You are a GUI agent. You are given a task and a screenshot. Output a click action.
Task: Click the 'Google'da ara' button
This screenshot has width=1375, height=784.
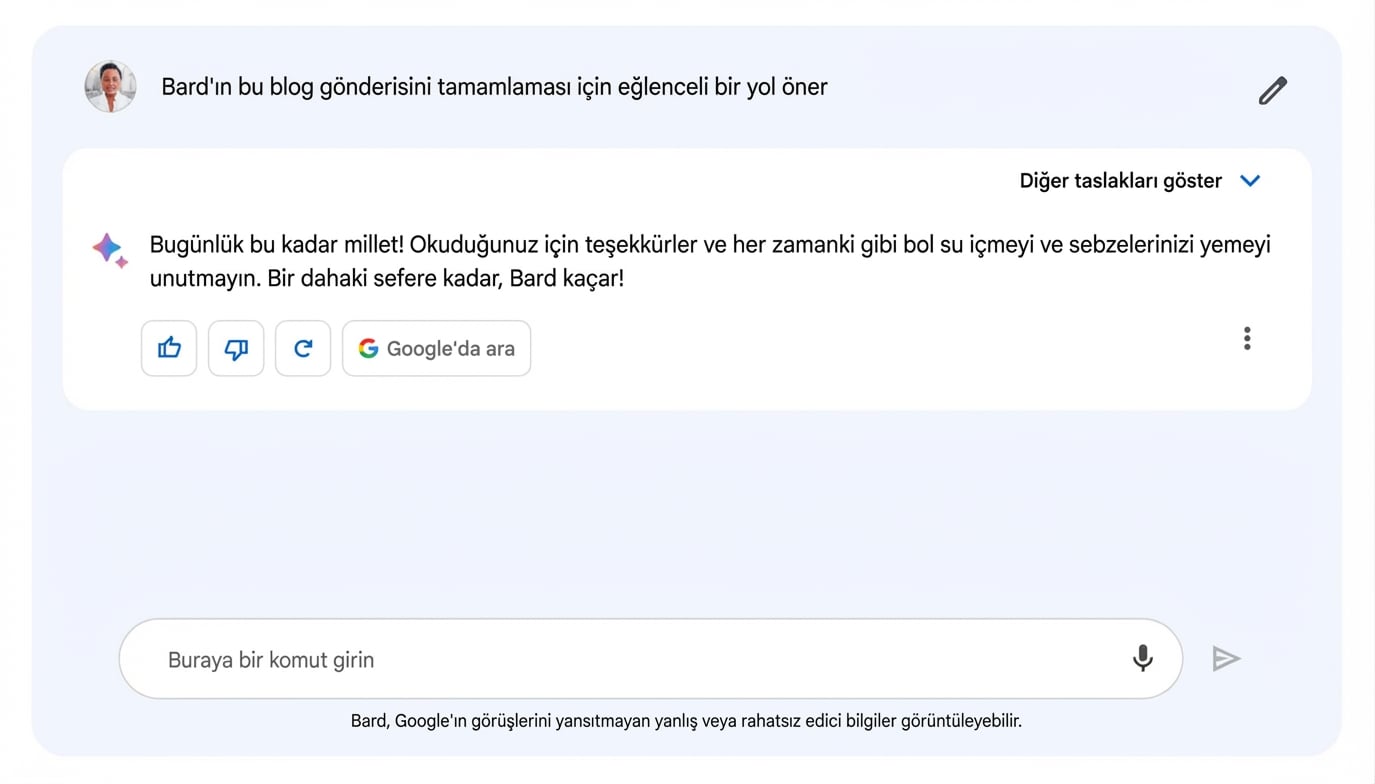click(x=436, y=348)
